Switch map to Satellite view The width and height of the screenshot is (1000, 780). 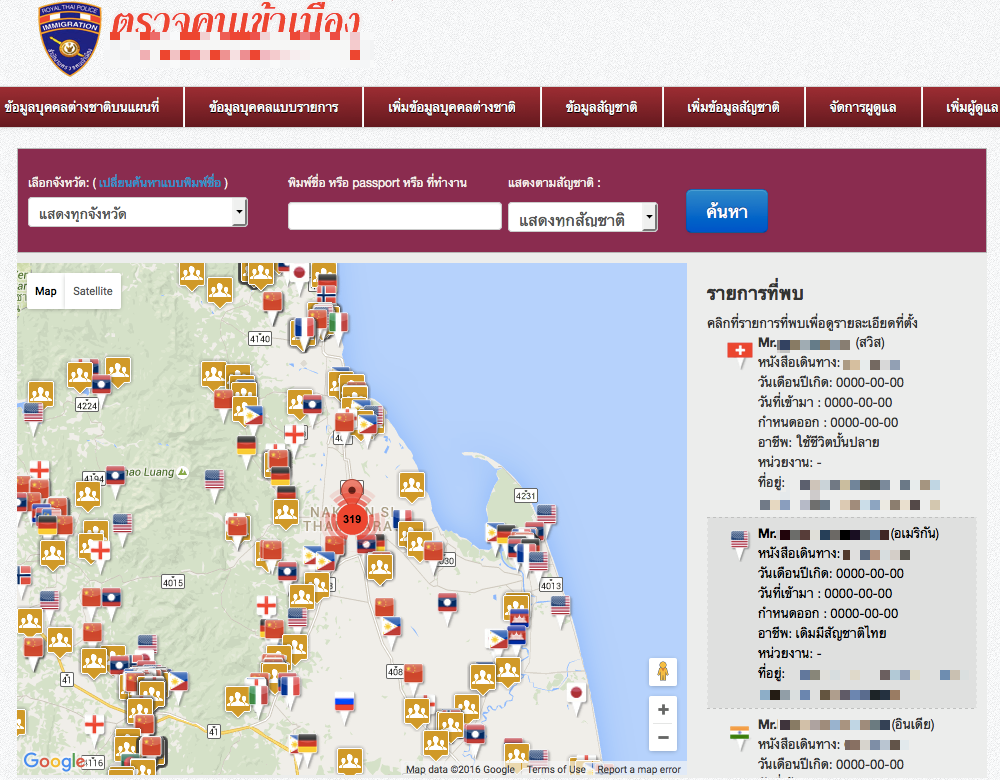click(92, 291)
